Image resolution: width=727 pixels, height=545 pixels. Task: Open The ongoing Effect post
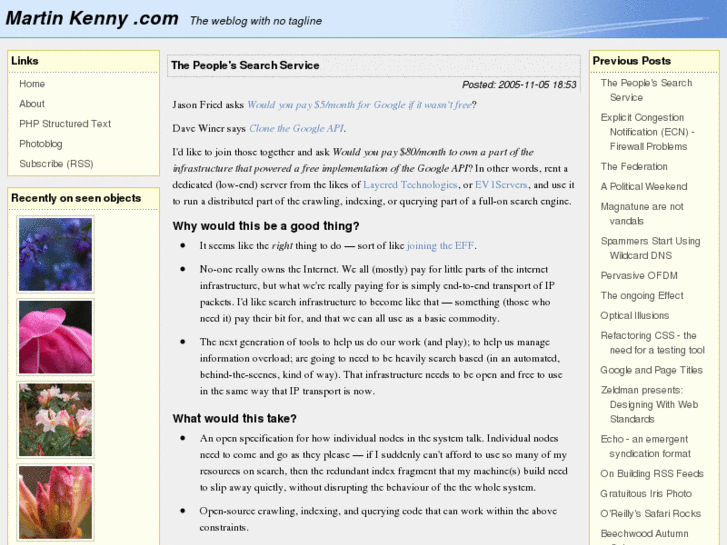(x=642, y=295)
